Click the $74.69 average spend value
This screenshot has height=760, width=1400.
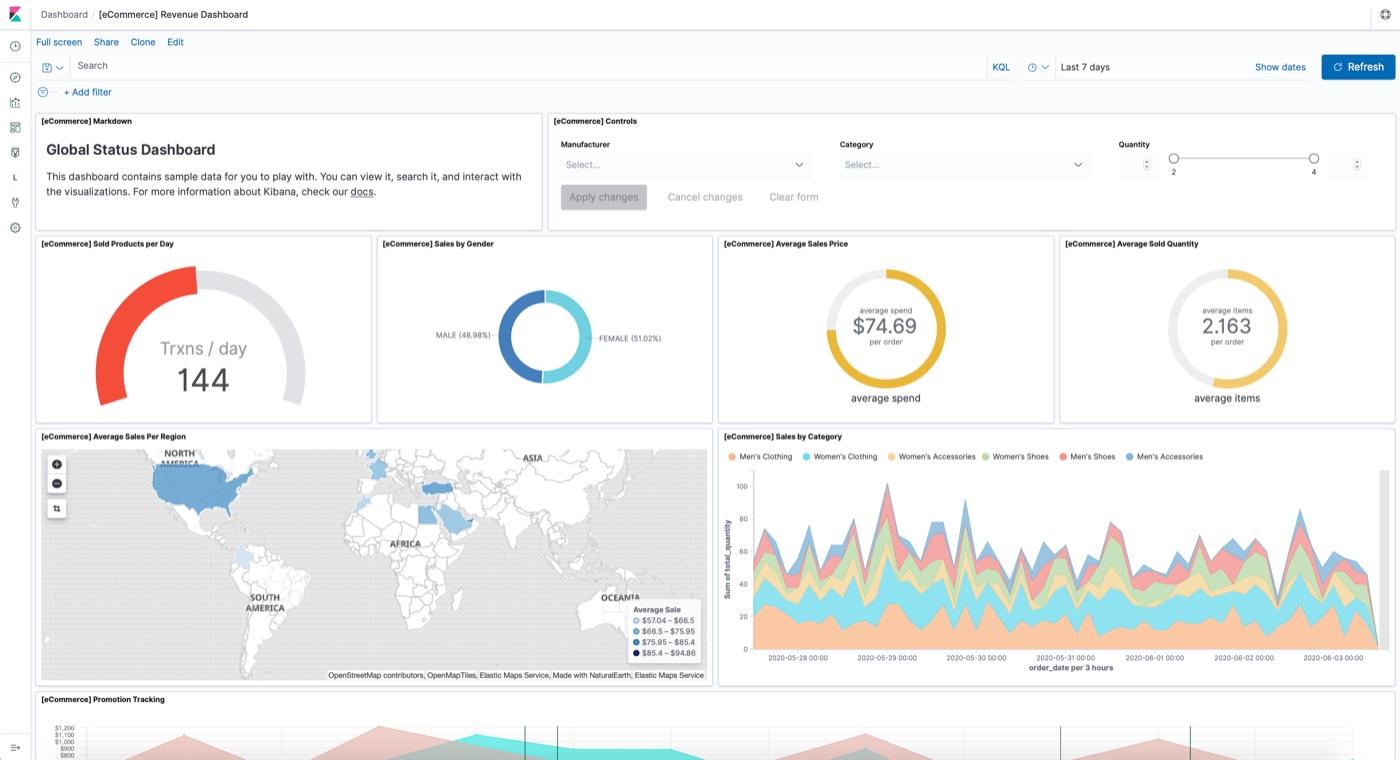tap(885, 326)
